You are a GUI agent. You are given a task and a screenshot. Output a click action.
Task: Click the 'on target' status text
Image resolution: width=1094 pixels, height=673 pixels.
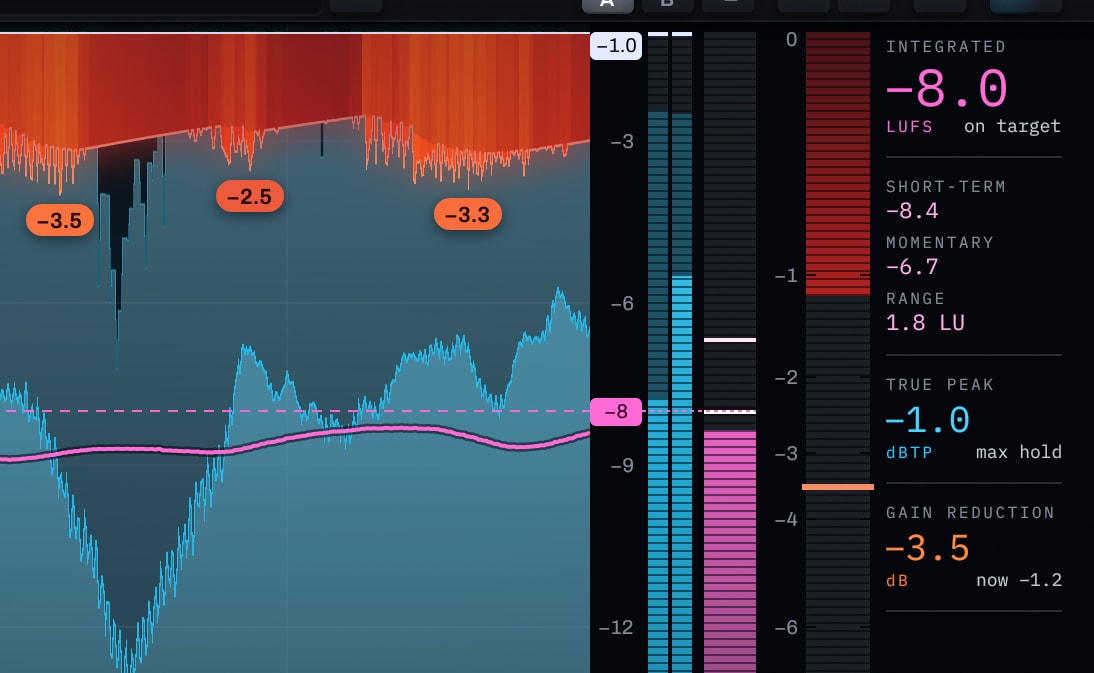(1012, 126)
